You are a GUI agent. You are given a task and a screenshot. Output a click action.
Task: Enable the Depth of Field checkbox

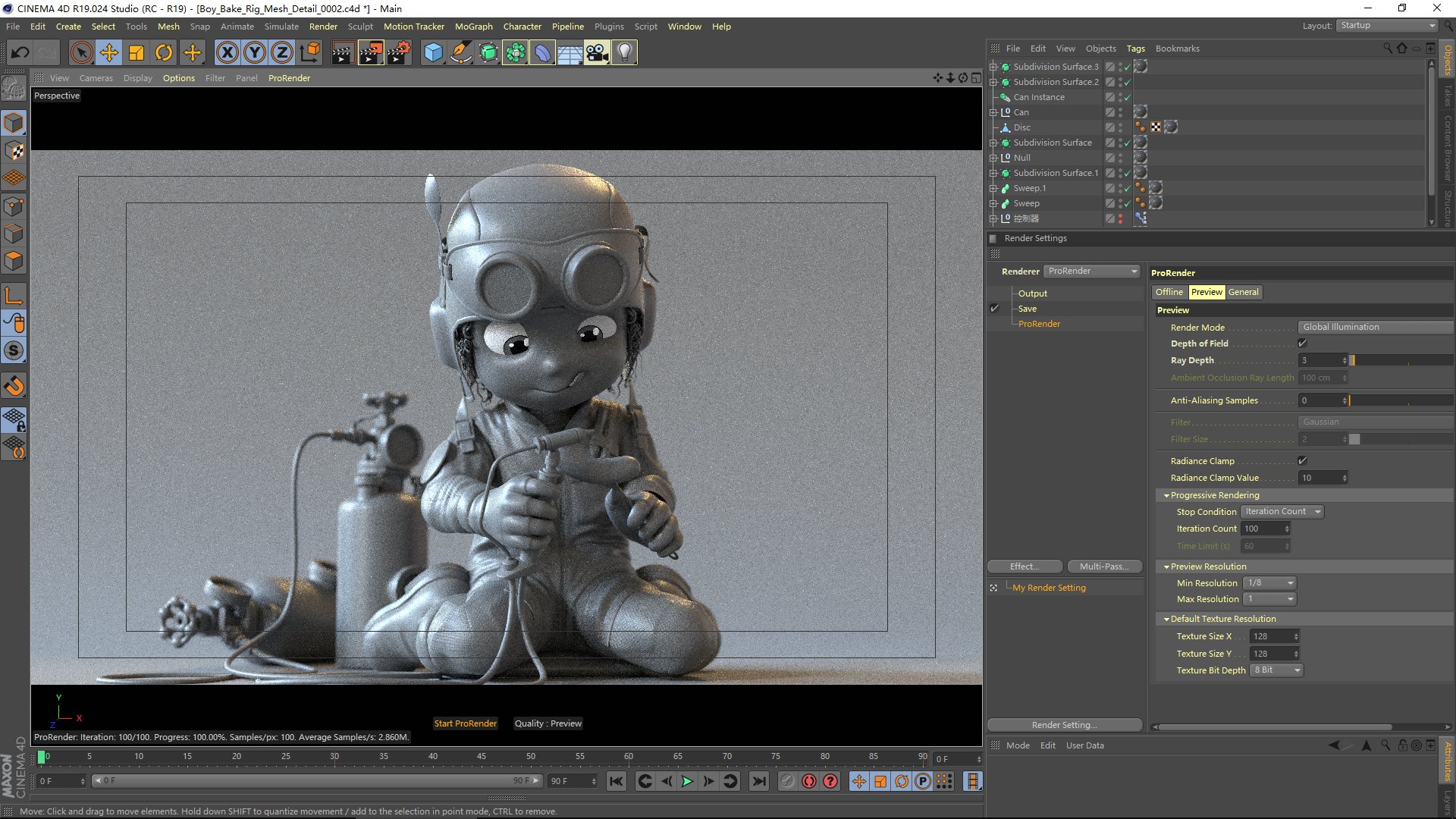(1302, 344)
